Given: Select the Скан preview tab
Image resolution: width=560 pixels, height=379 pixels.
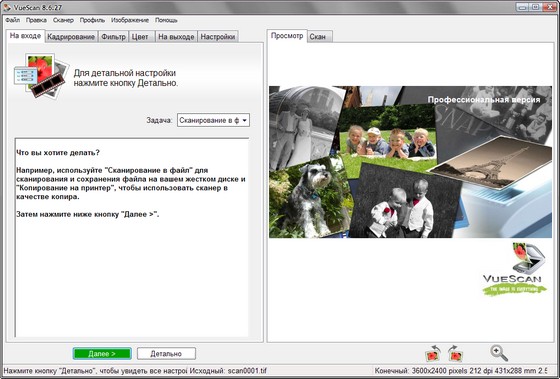Looking at the screenshot, I should pos(318,37).
